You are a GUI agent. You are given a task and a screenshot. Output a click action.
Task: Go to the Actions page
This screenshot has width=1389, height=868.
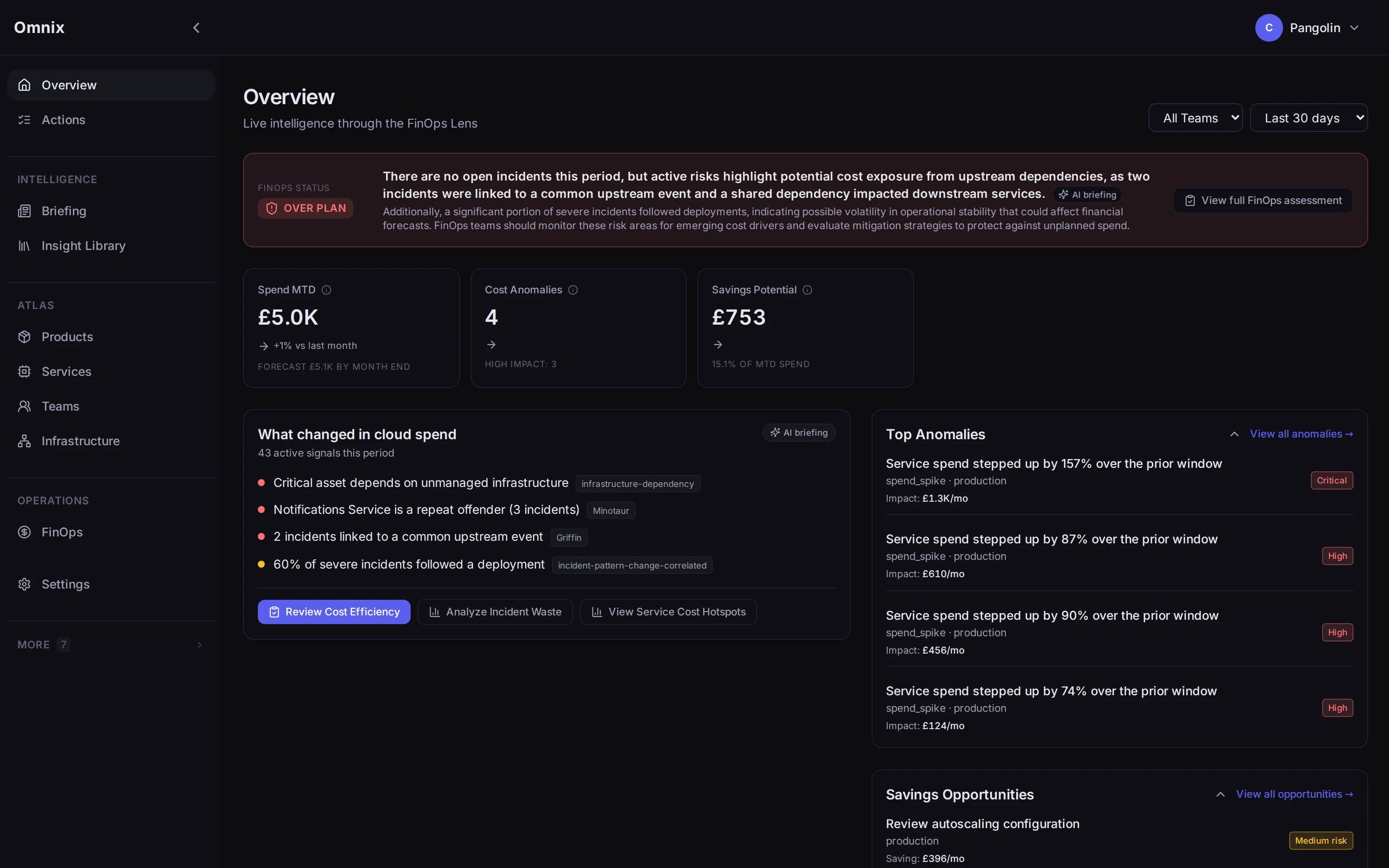(x=111, y=120)
